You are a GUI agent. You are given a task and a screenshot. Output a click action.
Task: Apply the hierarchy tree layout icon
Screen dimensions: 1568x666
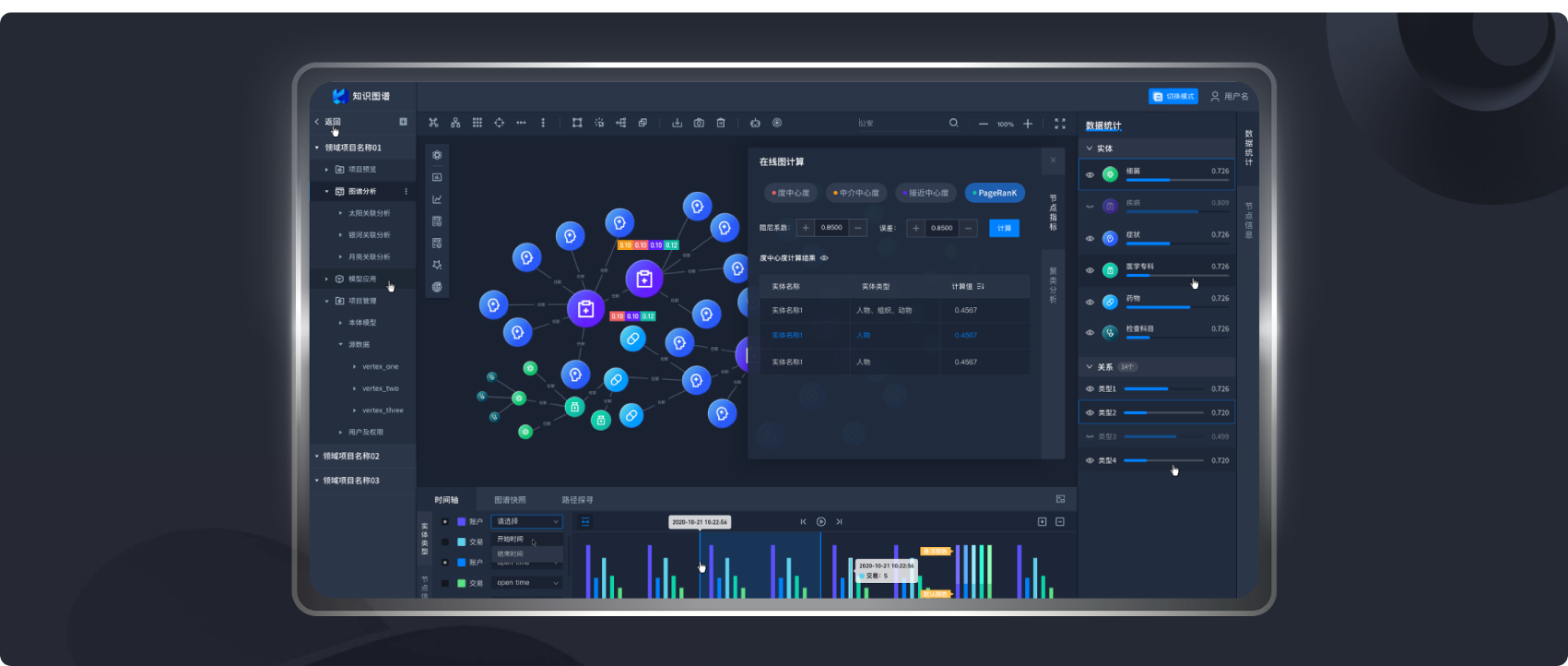(455, 123)
